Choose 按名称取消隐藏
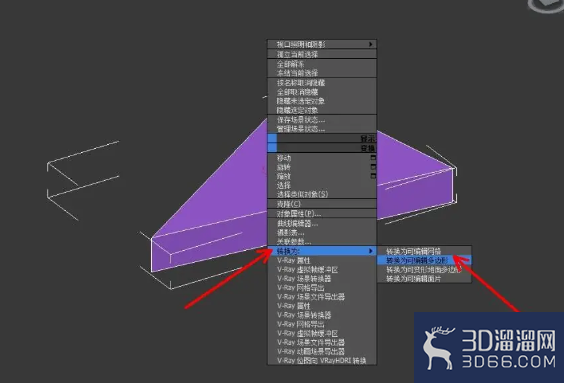This screenshot has height=383, width=564. coord(322,83)
